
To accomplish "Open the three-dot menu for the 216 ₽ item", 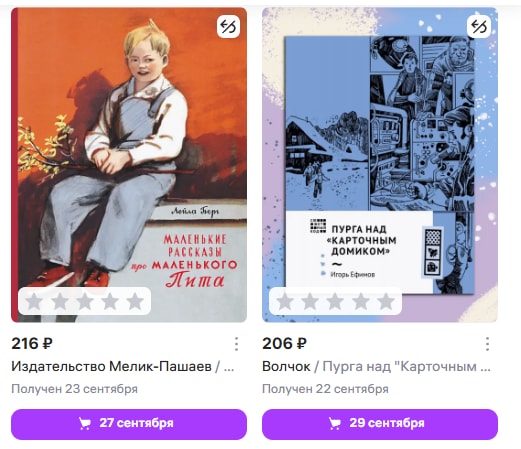I will tap(236, 344).
